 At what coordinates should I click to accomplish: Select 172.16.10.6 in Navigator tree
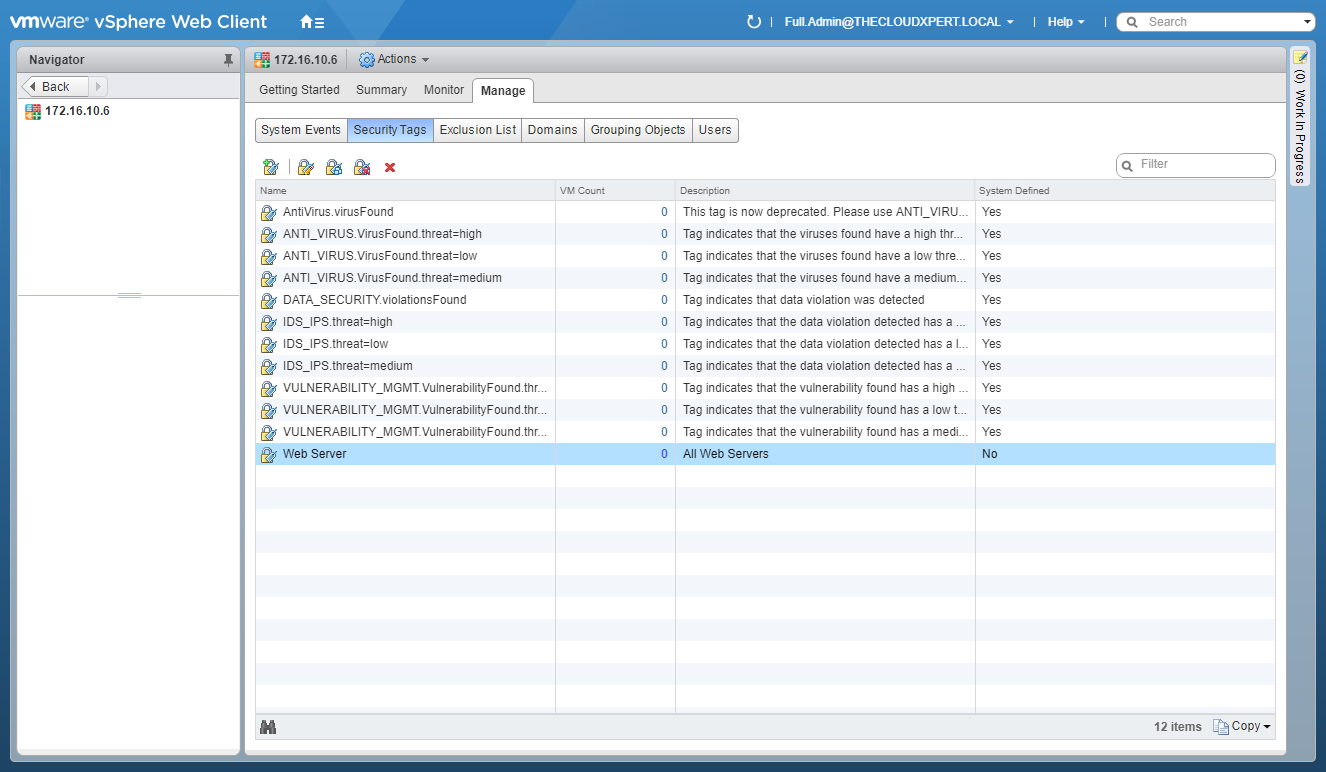point(77,111)
